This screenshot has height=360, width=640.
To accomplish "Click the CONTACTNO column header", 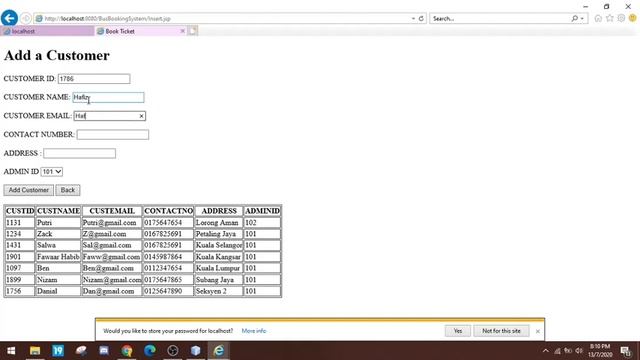I will tap(168, 211).
